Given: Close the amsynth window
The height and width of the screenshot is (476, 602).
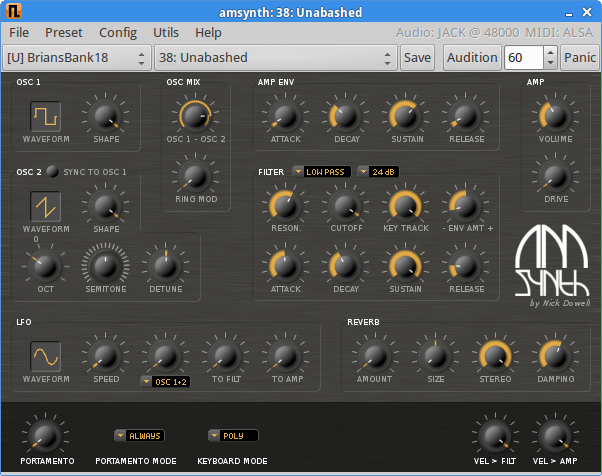Looking at the screenshot, I should 587,12.
